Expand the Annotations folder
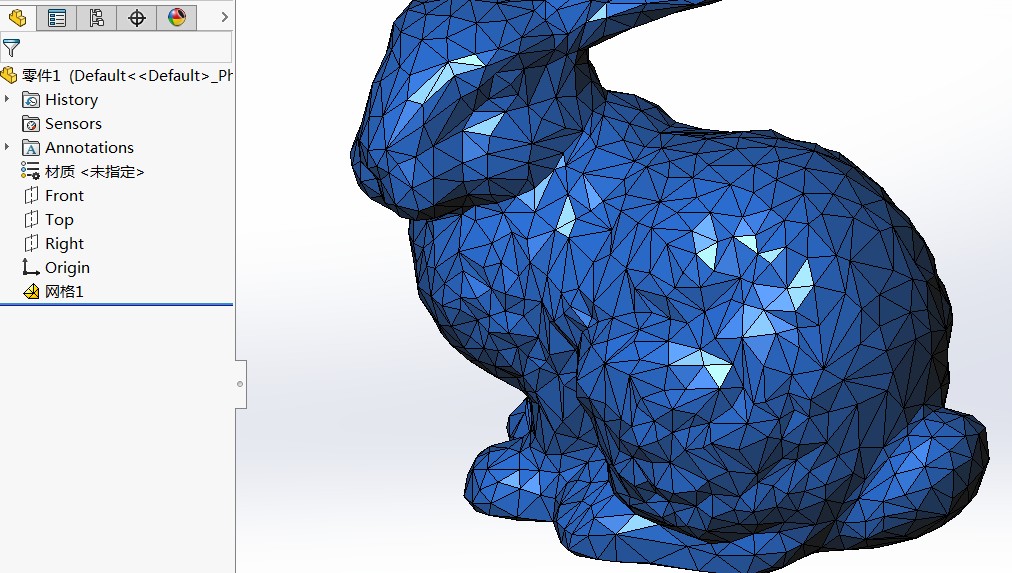1012x573 pixels. click(x=7, y=147)
